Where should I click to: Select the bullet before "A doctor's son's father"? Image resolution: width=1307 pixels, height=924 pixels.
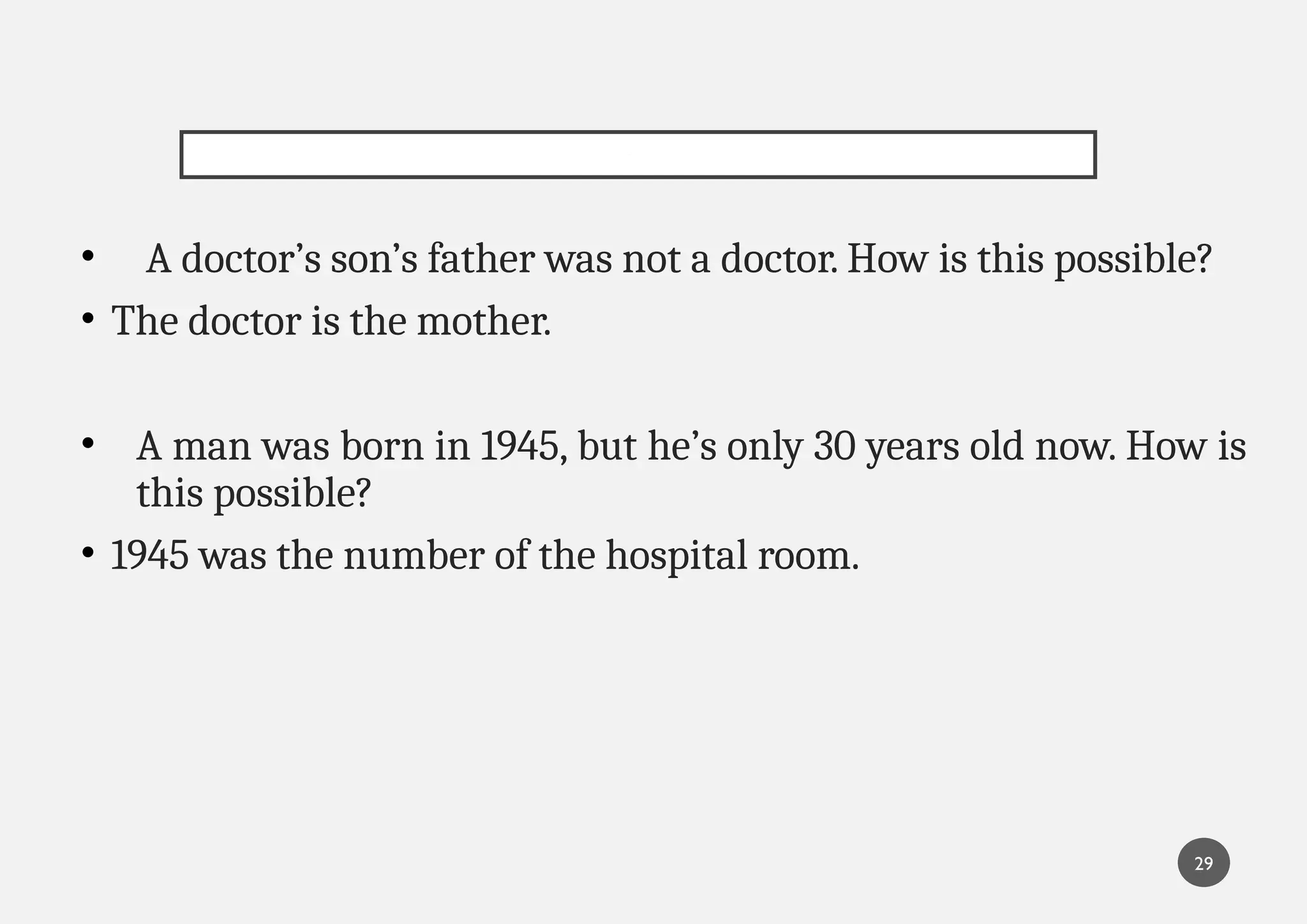click(x=88, y=257)
